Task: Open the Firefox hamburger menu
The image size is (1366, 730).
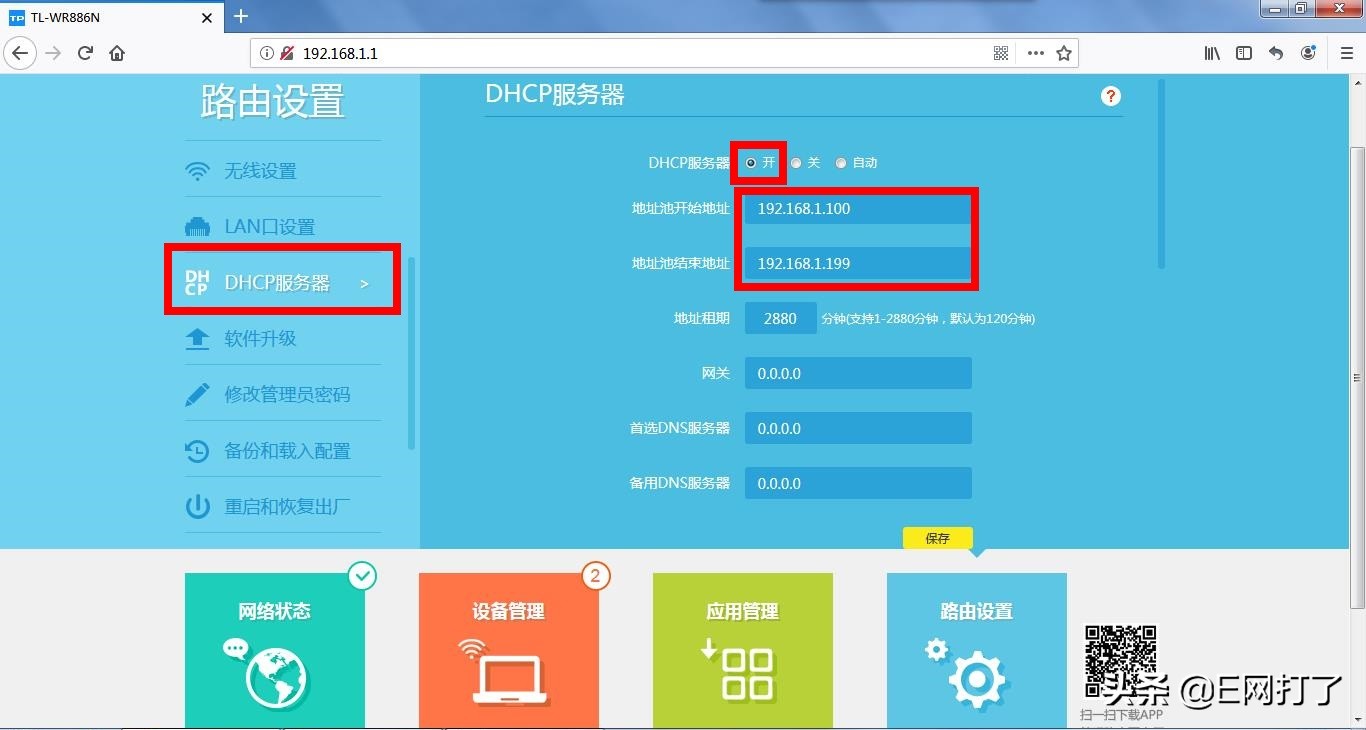Action: pos(1346,53)
